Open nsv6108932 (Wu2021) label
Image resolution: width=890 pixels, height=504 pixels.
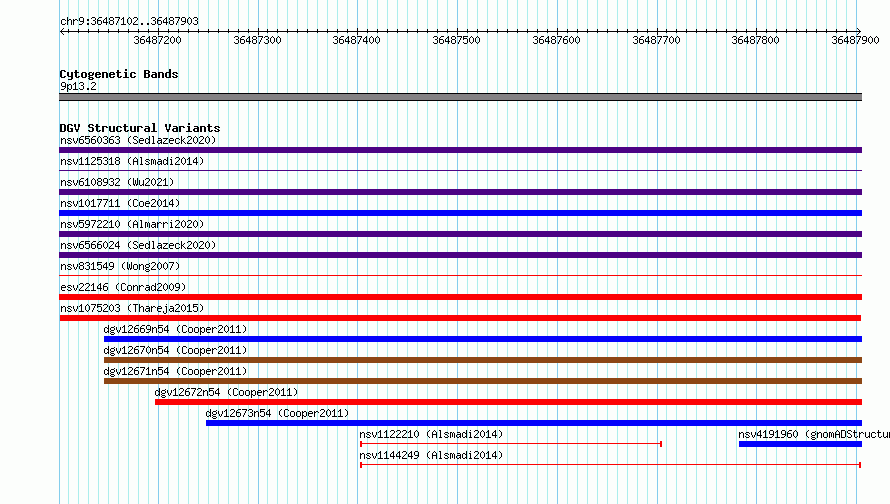pyautogui.click(x=117, y=182)
